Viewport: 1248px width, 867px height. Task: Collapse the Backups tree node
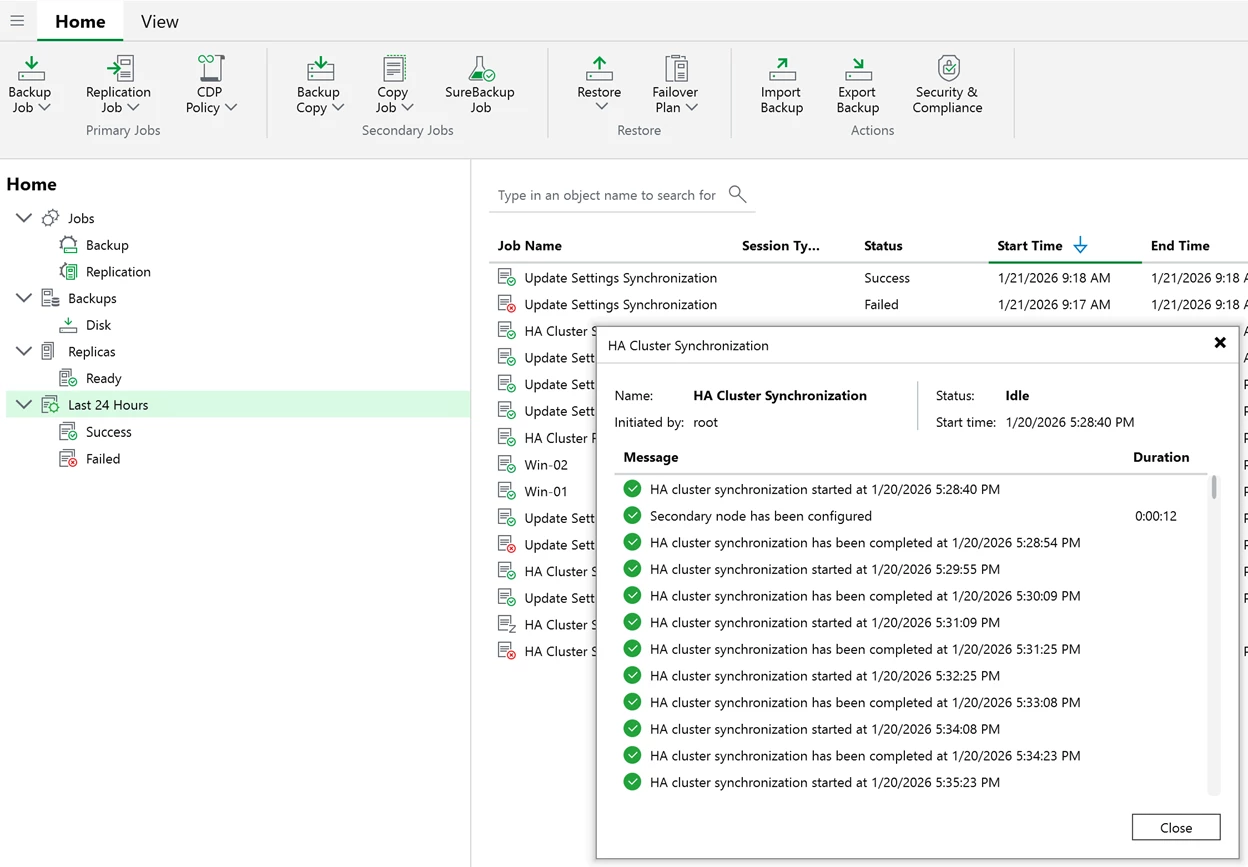pyautogui.click(x=24, y=298)
